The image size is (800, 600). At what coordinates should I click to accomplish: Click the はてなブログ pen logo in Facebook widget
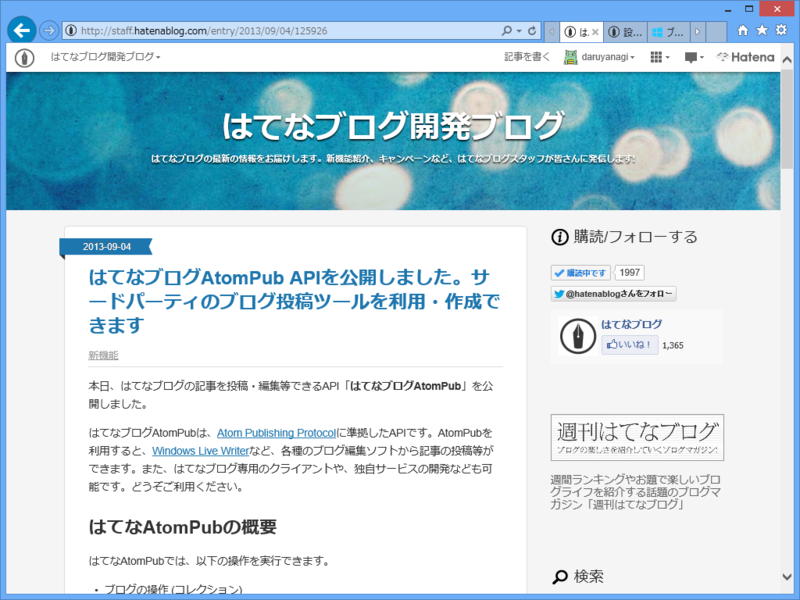[578, 336]
